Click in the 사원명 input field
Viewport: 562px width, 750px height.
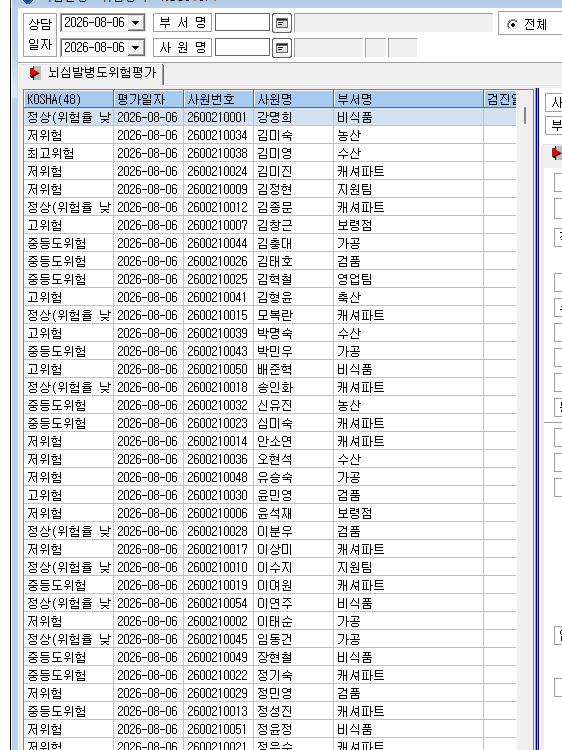pos(242,47)
